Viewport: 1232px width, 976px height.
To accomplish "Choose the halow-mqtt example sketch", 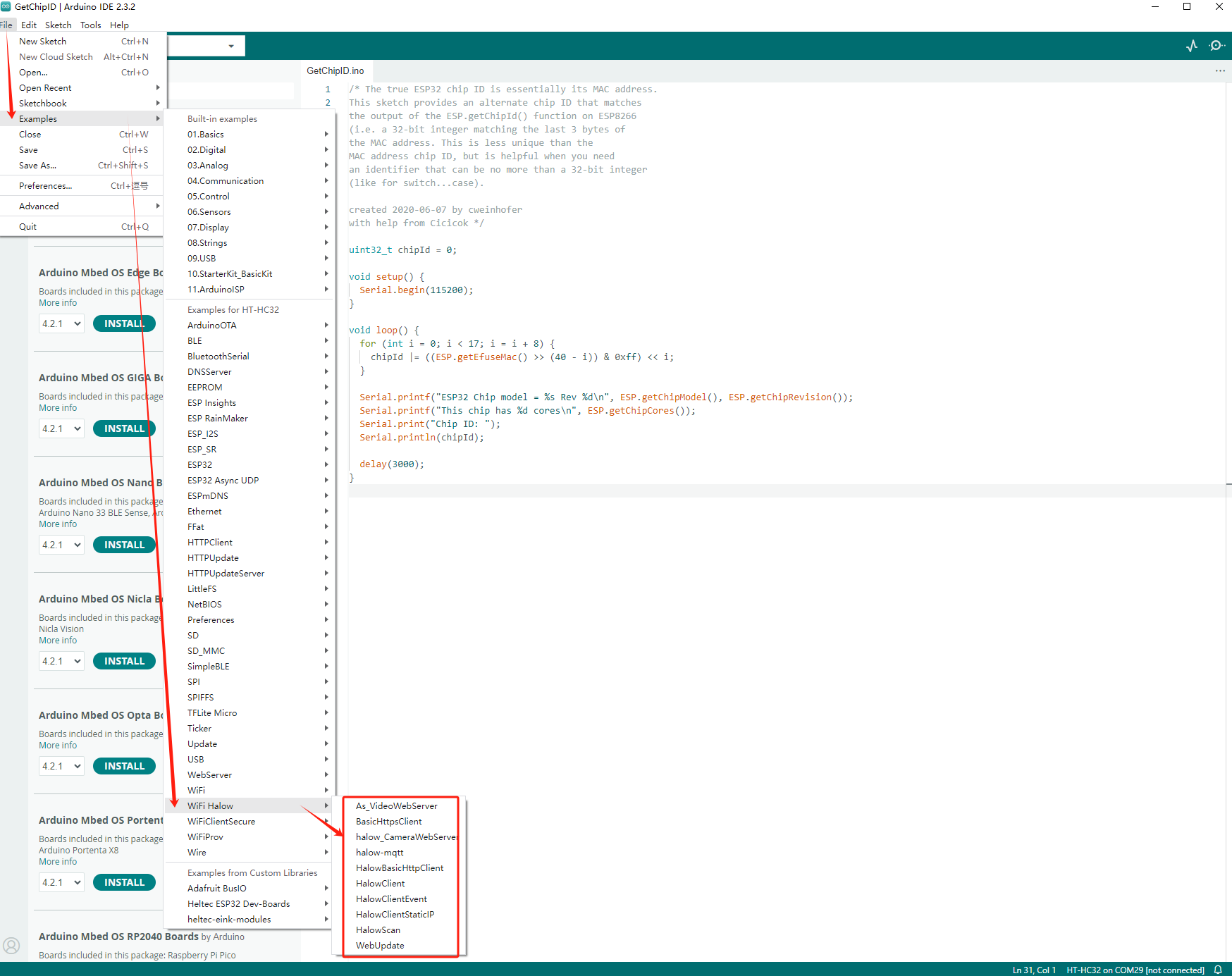I will (379, 853).
